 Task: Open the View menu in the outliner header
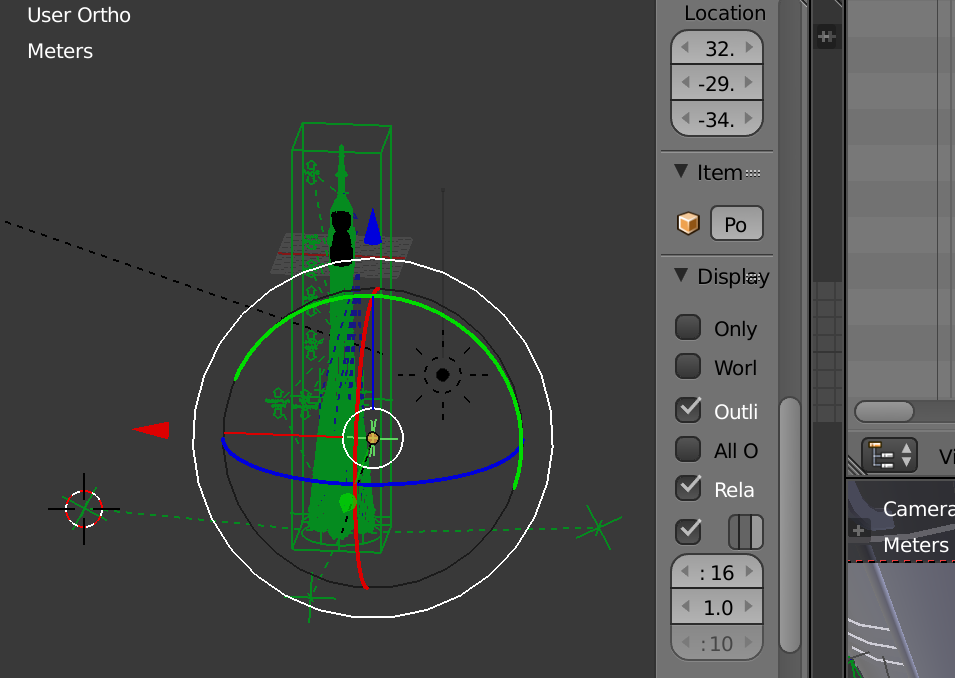coord(945,456)
